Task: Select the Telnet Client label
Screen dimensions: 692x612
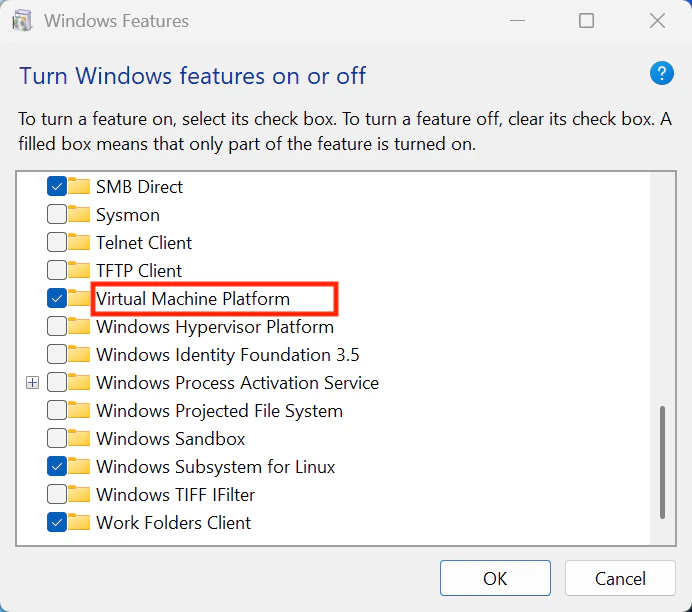Action: tap(144, 243)
